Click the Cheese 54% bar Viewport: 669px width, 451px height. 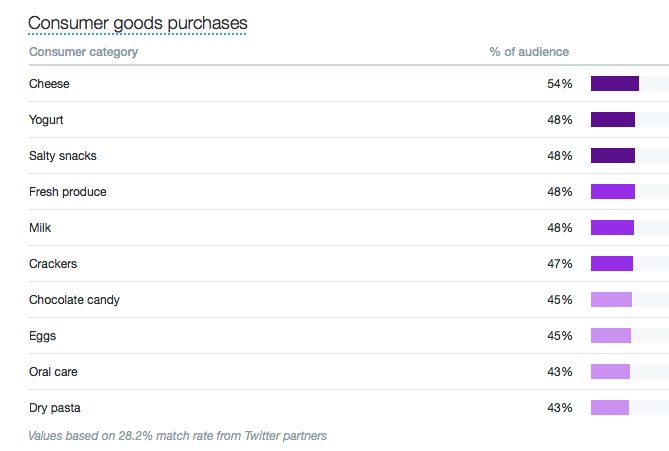tap(614, 84)
